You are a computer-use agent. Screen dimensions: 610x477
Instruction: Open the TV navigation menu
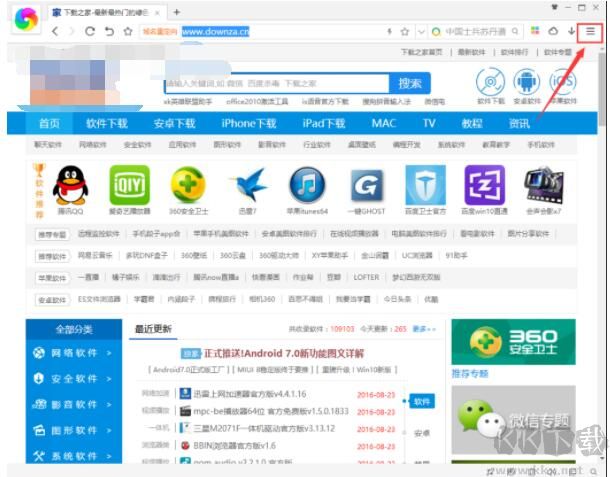(x=429, y=123)
